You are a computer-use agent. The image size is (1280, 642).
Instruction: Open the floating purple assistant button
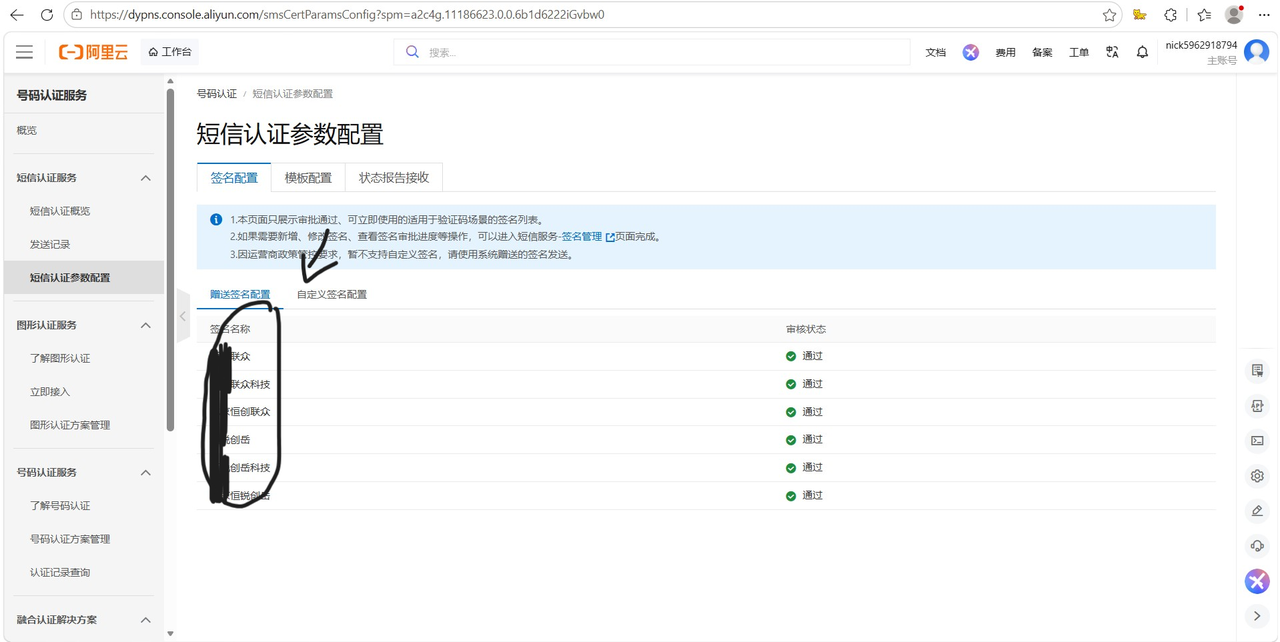pyautogui.click(x=1257, y=581)
